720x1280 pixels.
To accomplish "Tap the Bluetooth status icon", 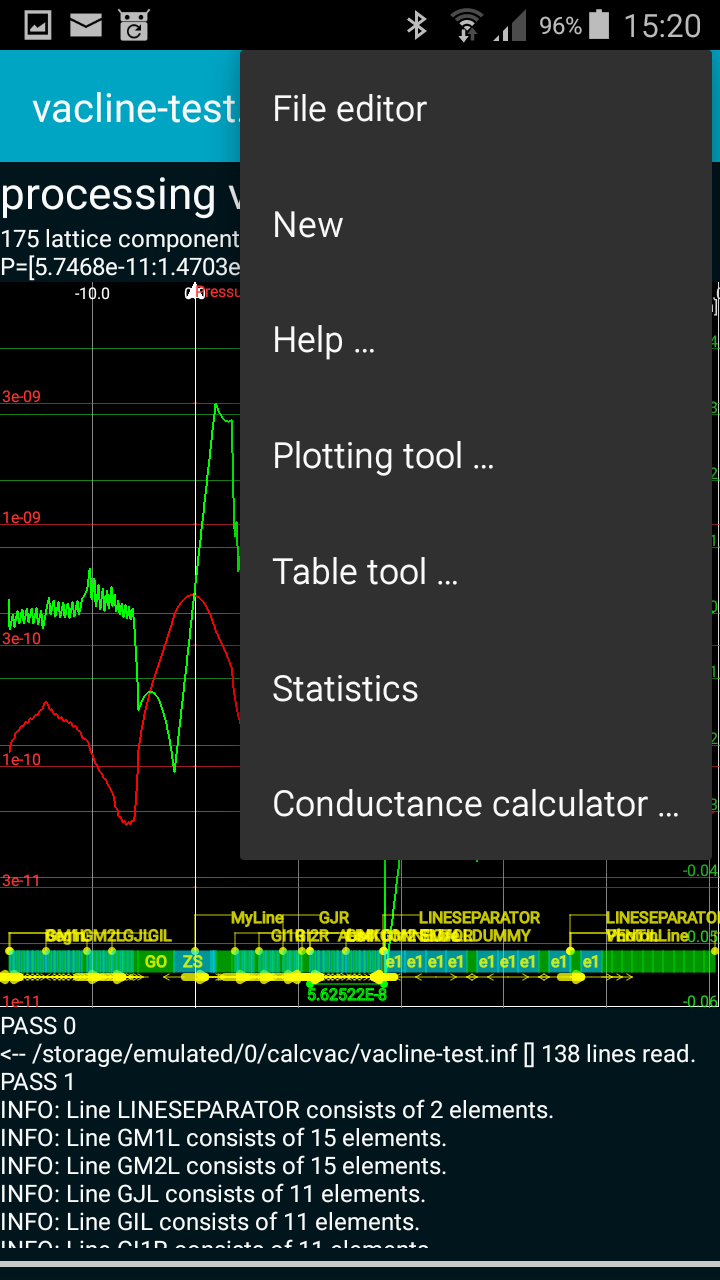I will click(417, 25).
